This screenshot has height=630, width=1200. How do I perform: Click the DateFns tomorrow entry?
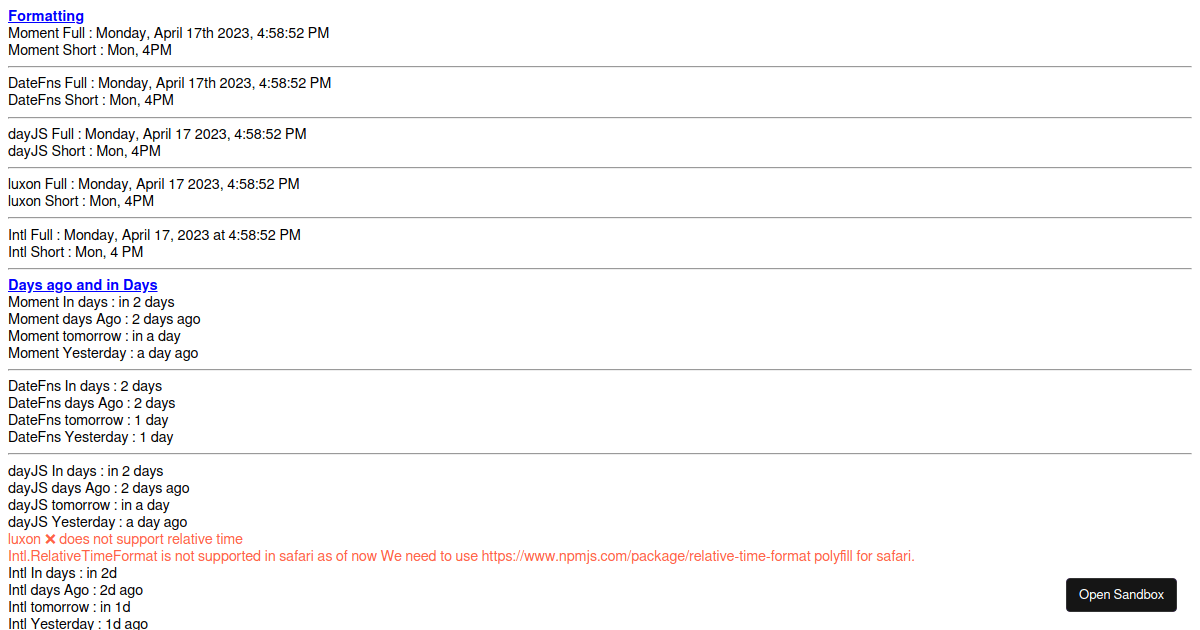pyautogui.click(x=87, y=419)
